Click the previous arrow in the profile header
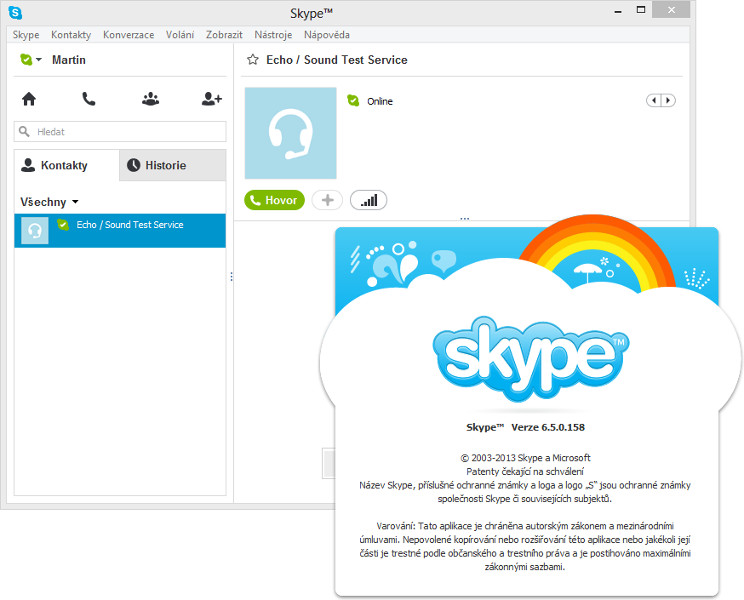Screen dimensions: 744x600 [654, 100]
